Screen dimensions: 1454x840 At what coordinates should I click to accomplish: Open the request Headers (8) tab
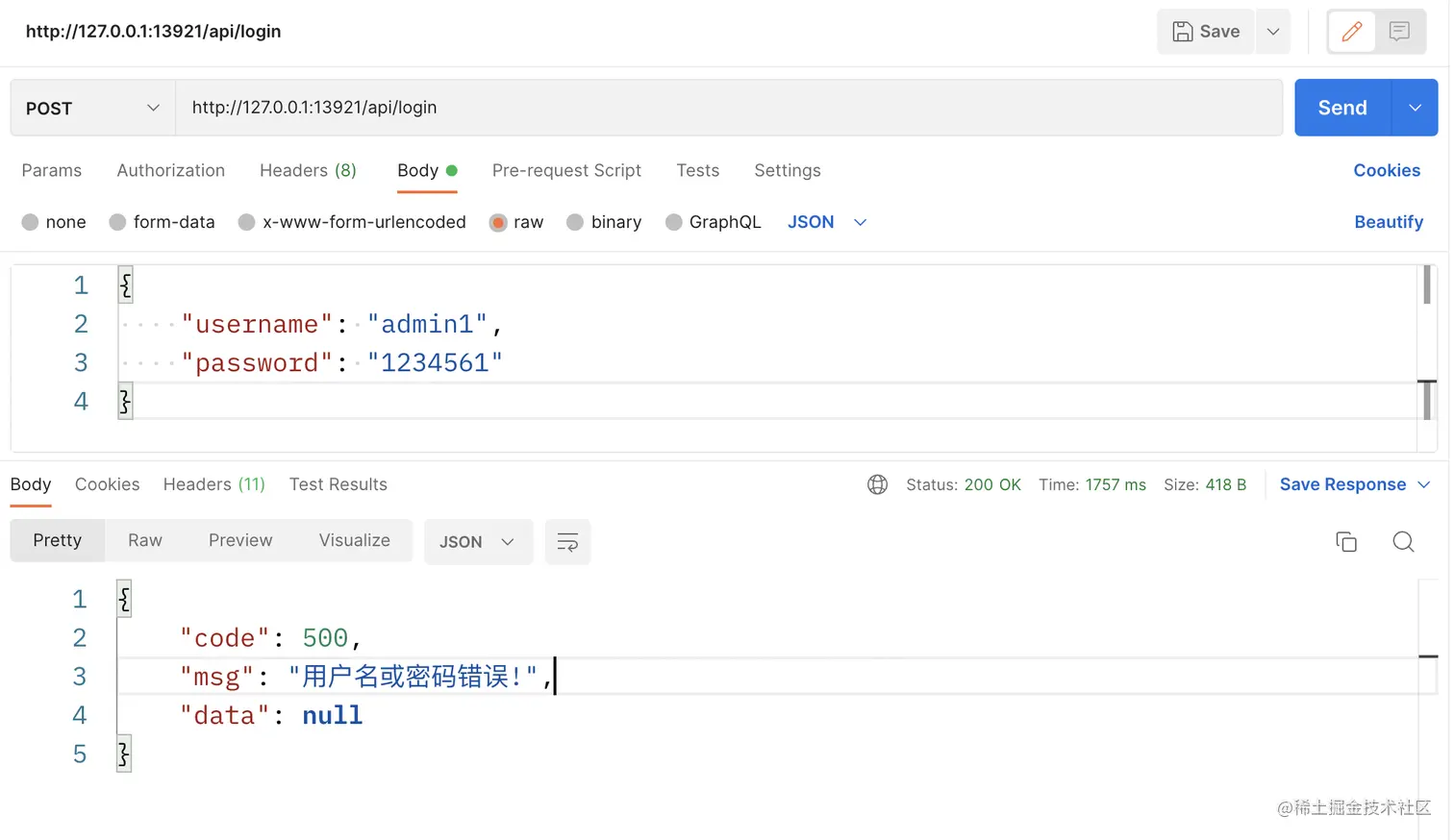(308, 170)
